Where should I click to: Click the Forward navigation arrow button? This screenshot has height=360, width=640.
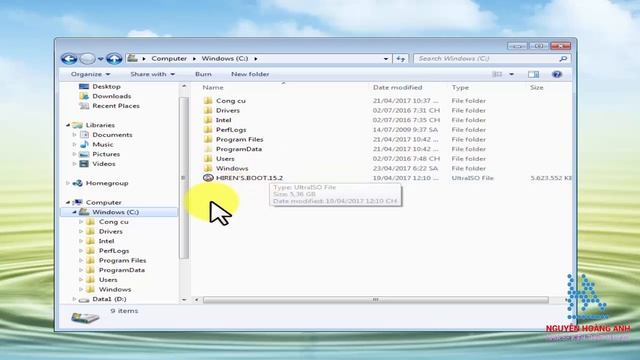(x=87, y=59)
